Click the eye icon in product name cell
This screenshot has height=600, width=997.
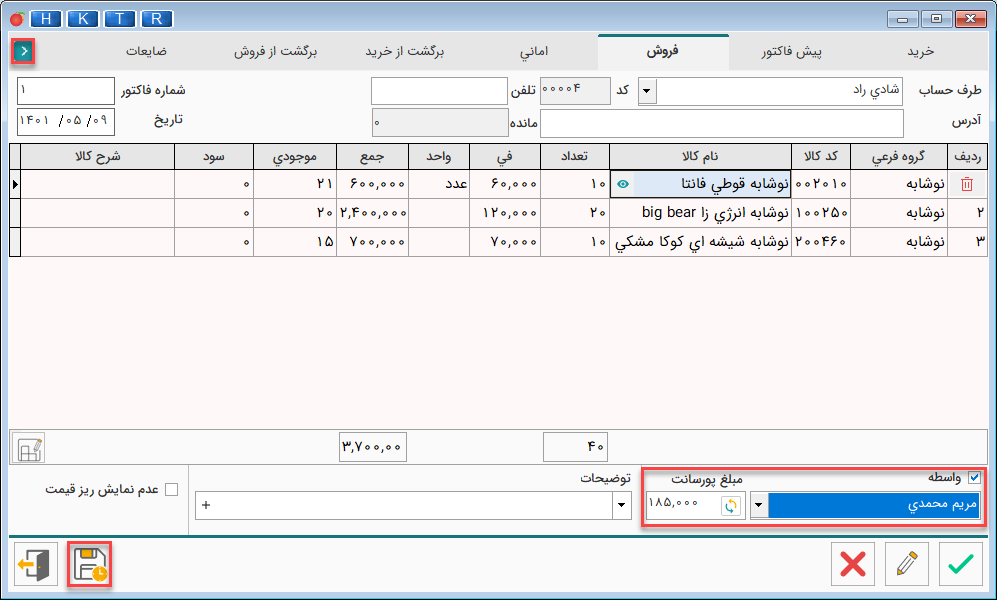point(623,184)
